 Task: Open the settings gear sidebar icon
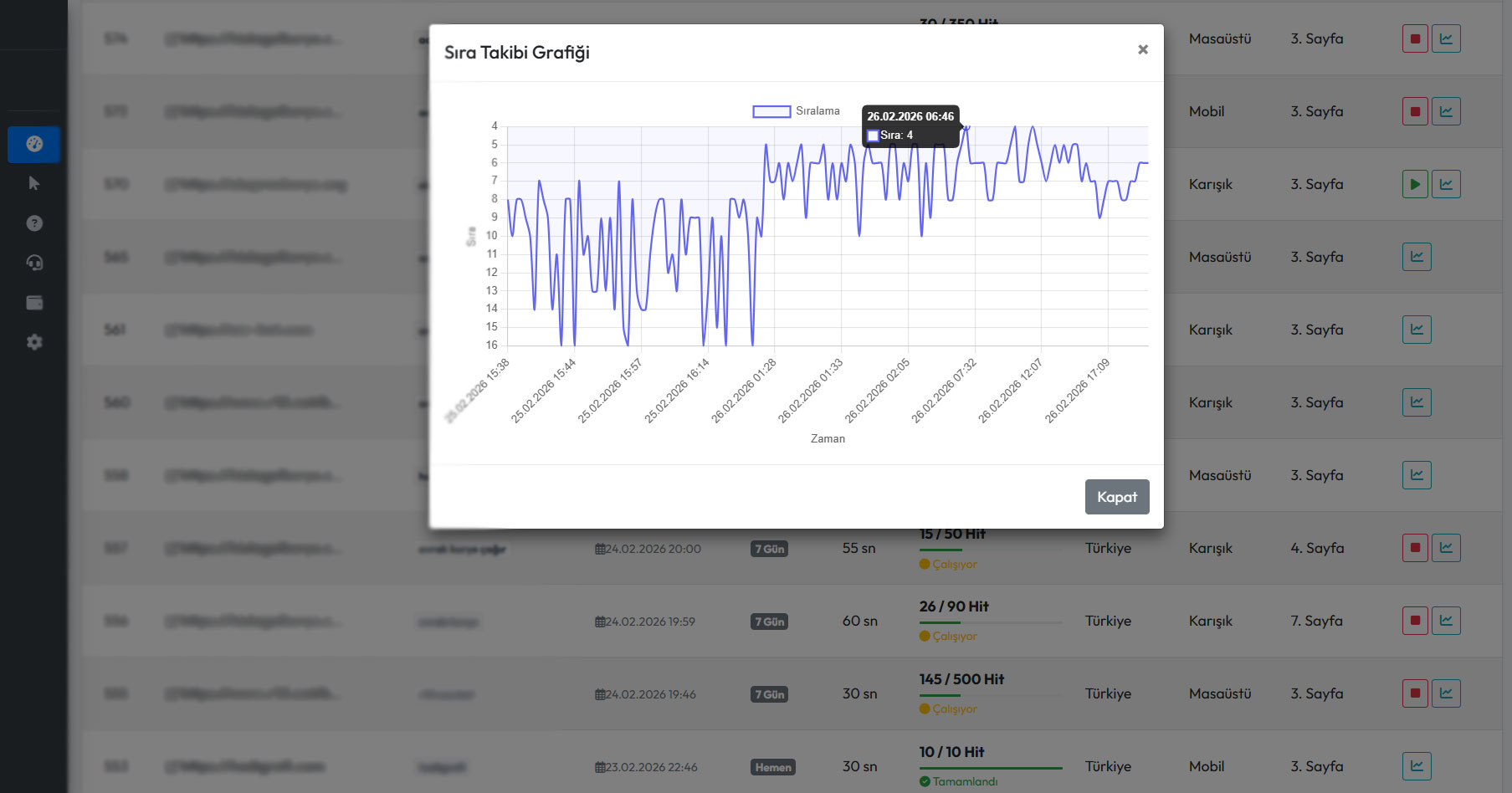tap(34, 342)
